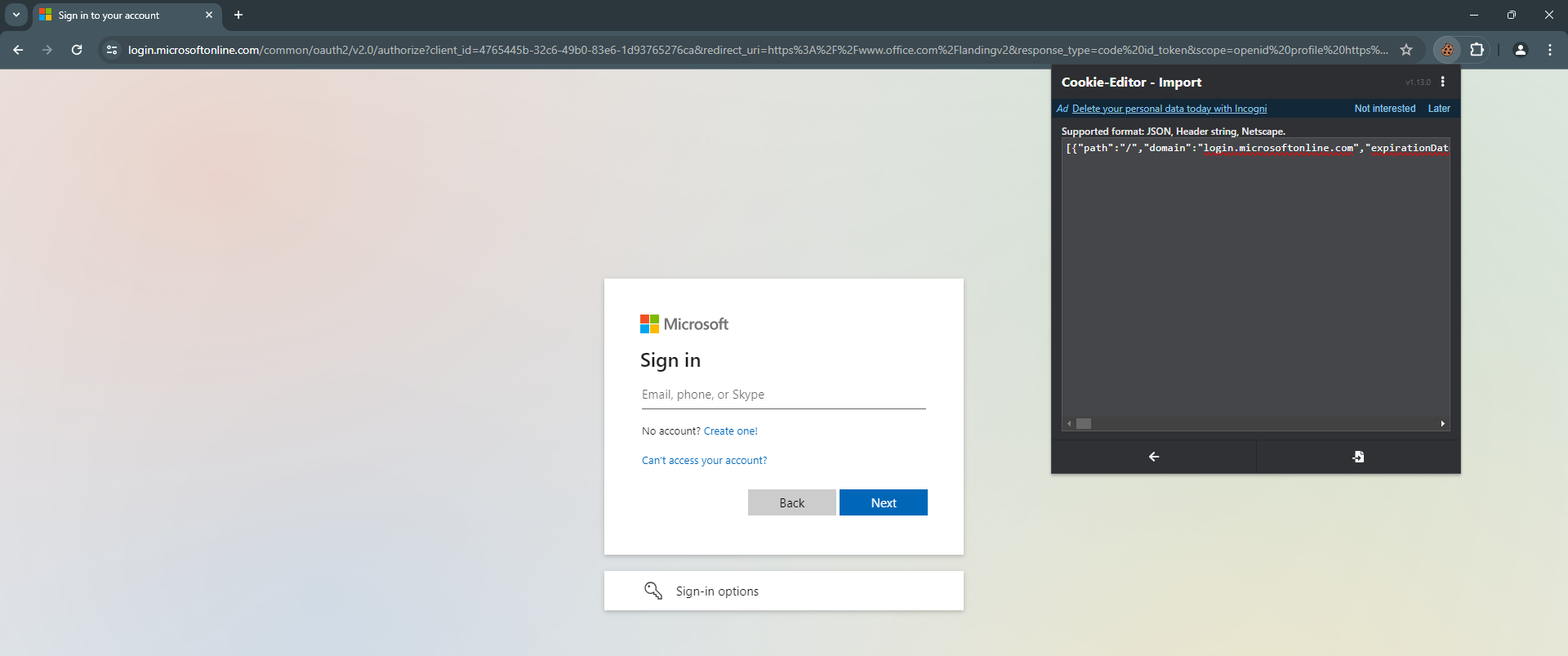Click the 'Supported format: JSON, Header string, Netscape.' text
Image resolution: width=1568 pixels, height=656 pixels.
pos(1173,132)
